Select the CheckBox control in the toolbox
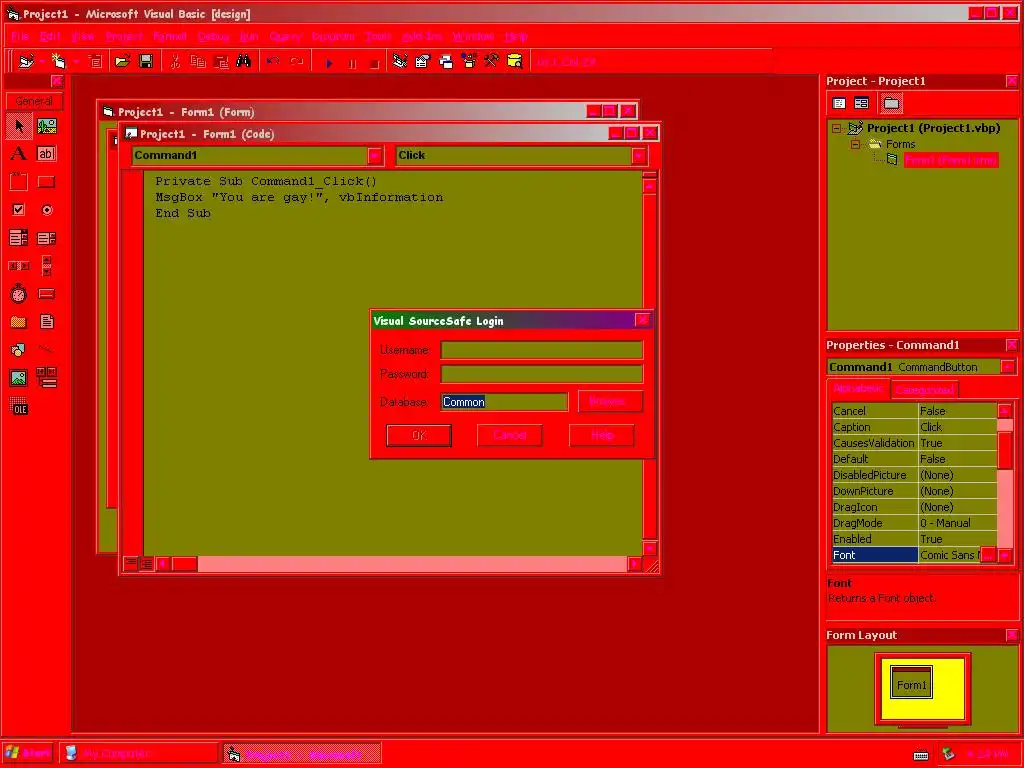The height and width of the screenshot is (768, 1024). 19,210
